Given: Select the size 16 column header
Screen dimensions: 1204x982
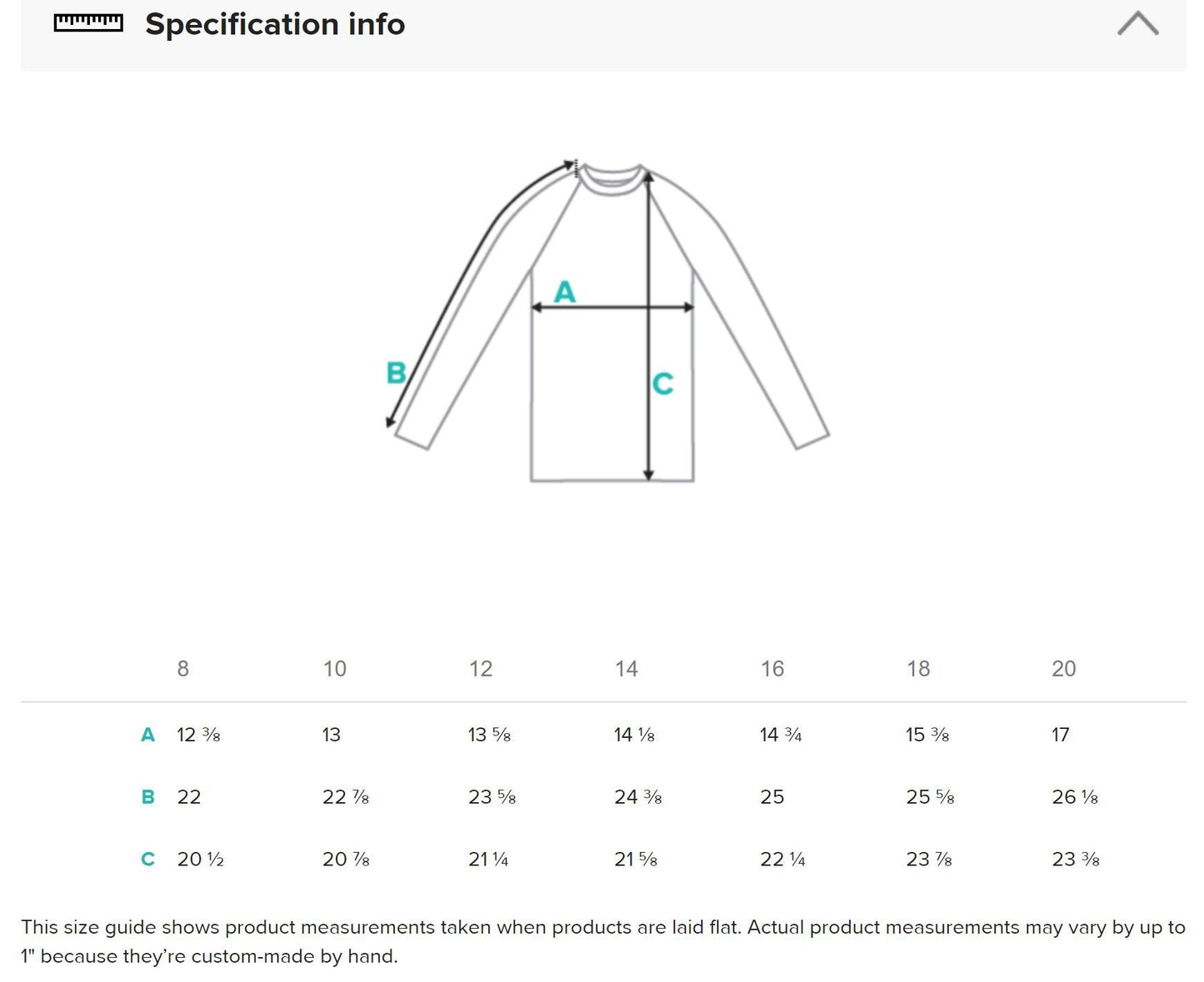Looking at the screenshot, I should [x=772, y=669].
